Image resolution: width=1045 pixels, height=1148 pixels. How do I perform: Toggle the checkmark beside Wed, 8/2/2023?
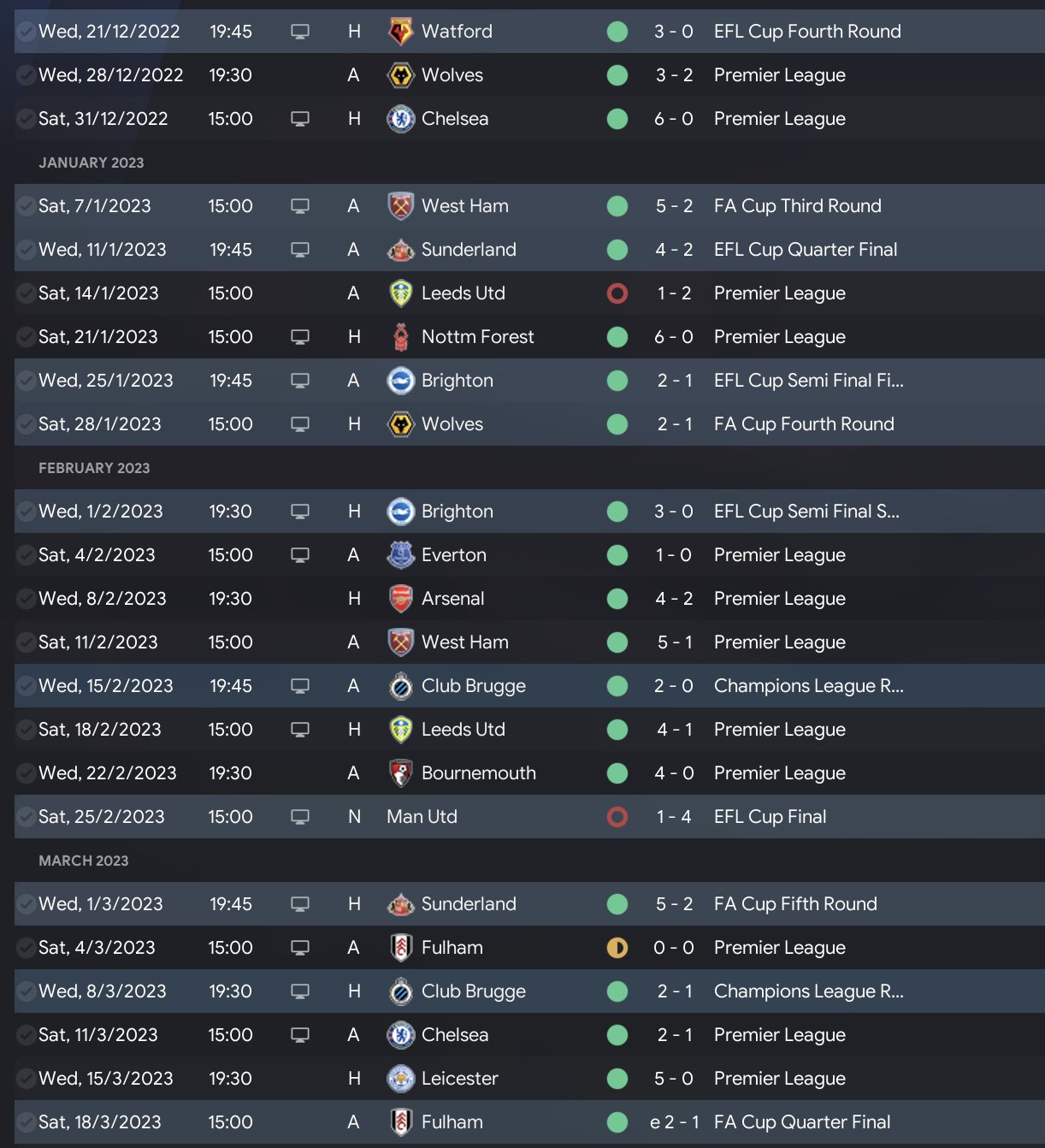[27, 599]
